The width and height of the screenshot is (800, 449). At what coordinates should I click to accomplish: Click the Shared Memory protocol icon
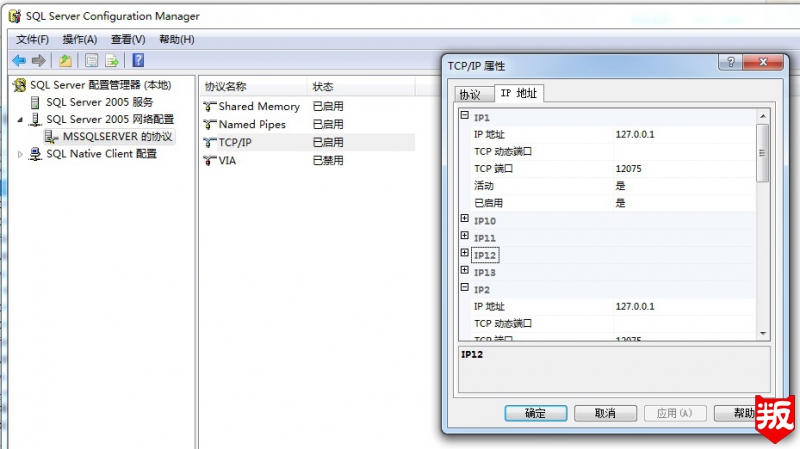[x=210, y=106]
